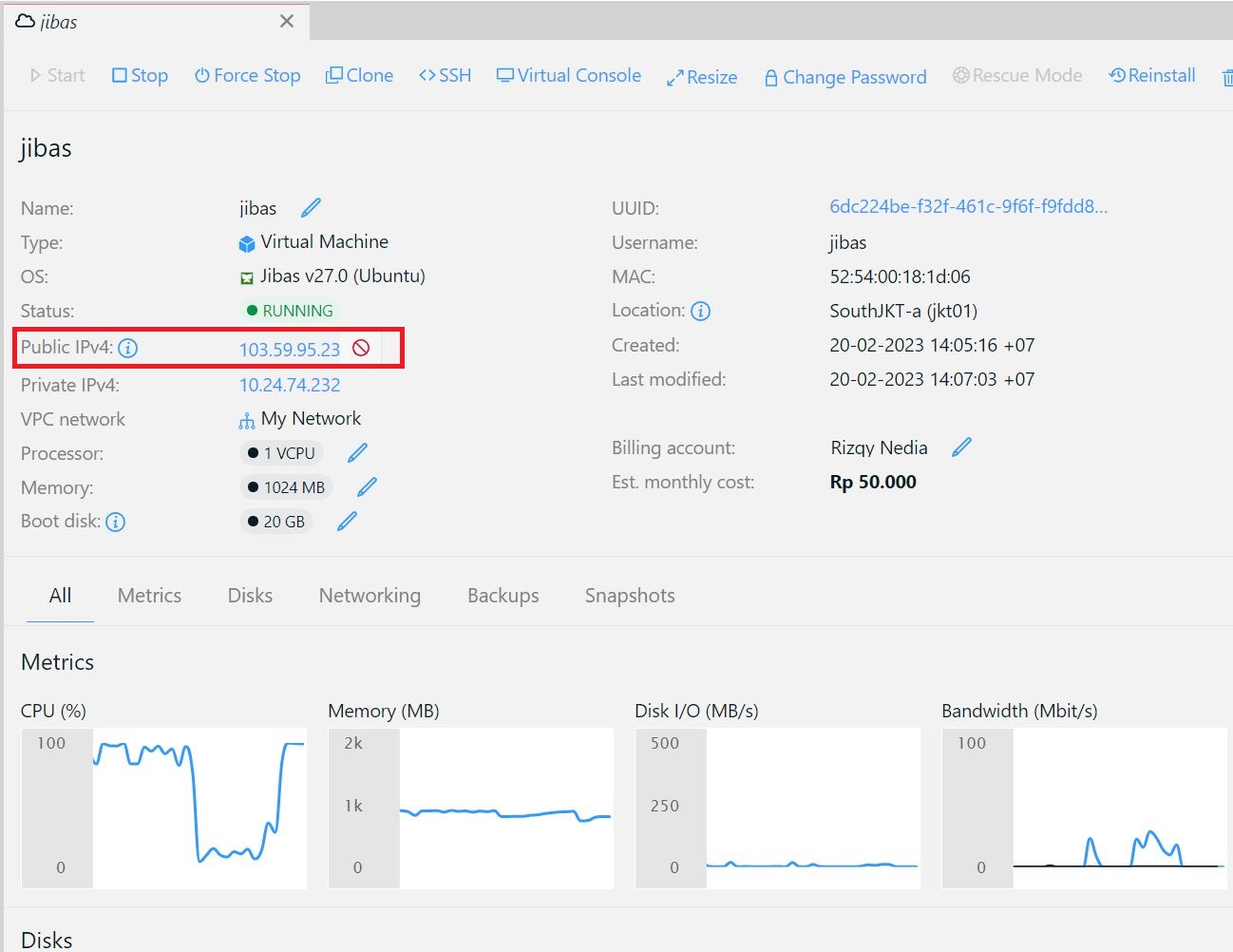This screenshot has width=1233, height=952.
Task: Edit the VM name with the pencil icon
Action: pyautogui.click(x=310, y=207)
